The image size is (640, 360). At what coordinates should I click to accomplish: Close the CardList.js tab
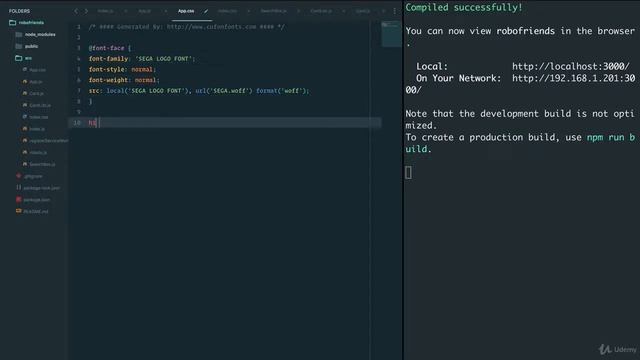point(344,11)
